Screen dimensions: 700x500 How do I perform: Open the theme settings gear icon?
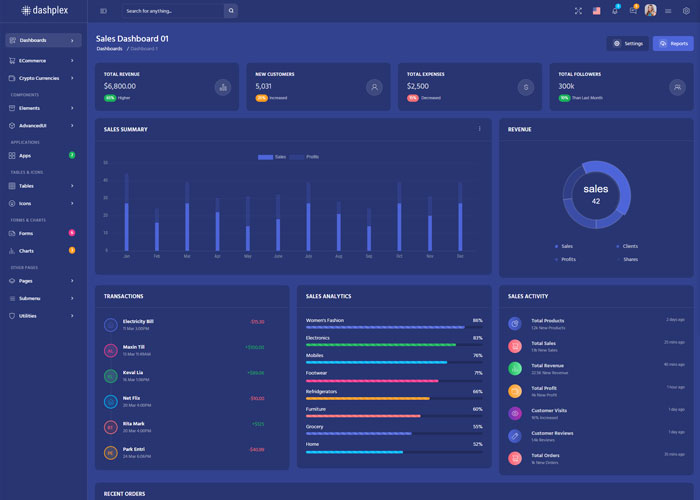(686, 11)
